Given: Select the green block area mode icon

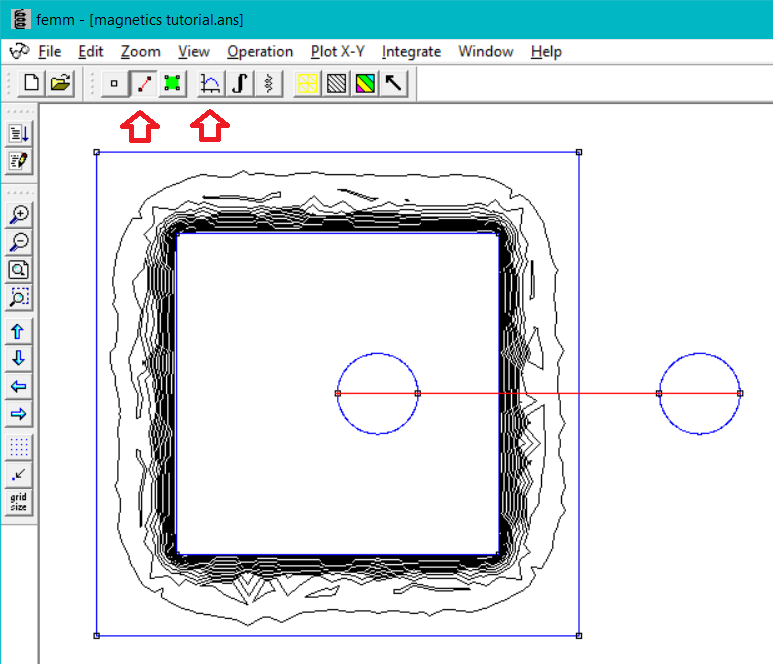Looking at the screenshot, I should [172, 83].
